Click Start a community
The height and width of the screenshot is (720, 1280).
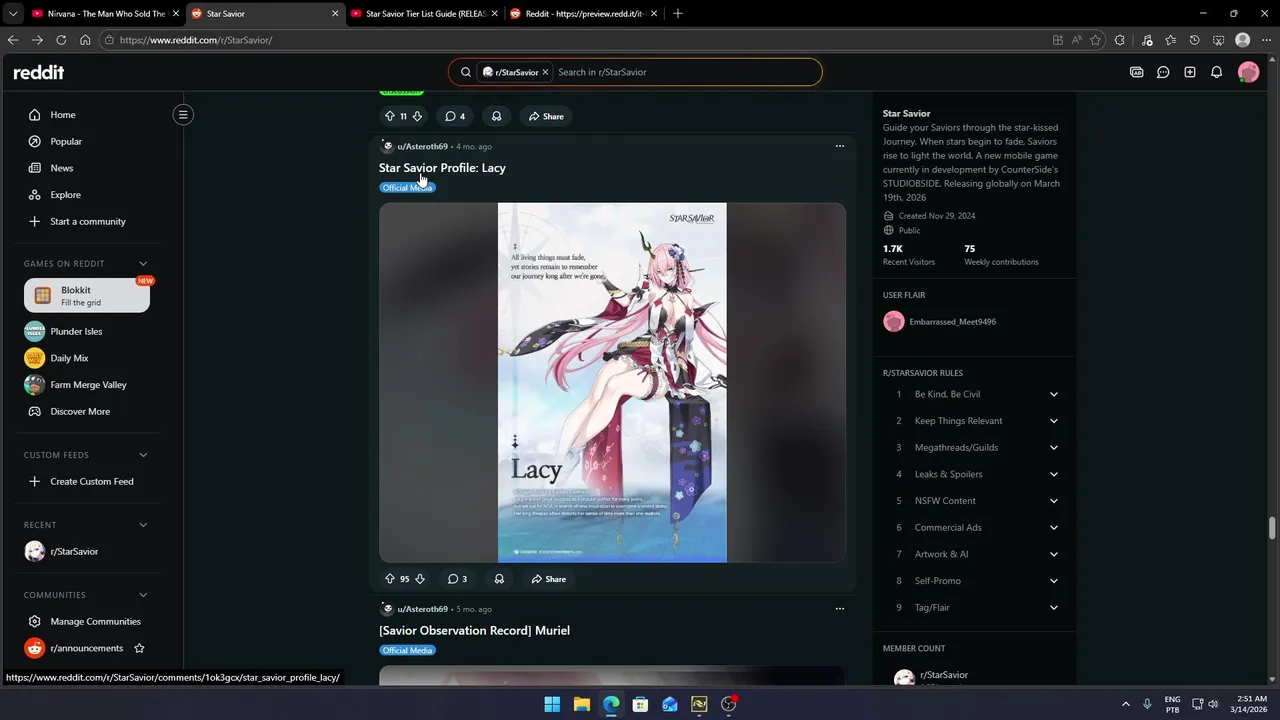pos(87,221)
